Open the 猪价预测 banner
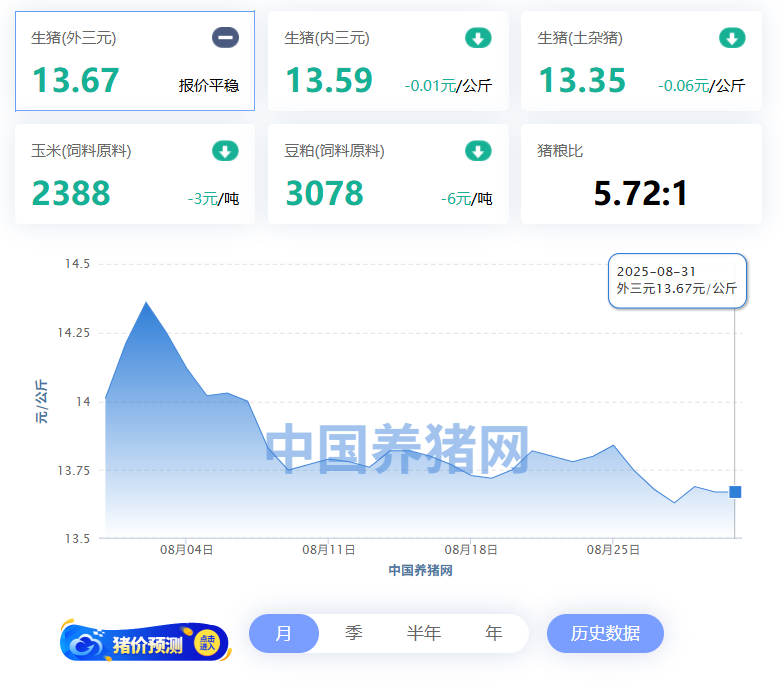This screenshot has height=694, width=784. 146,641
